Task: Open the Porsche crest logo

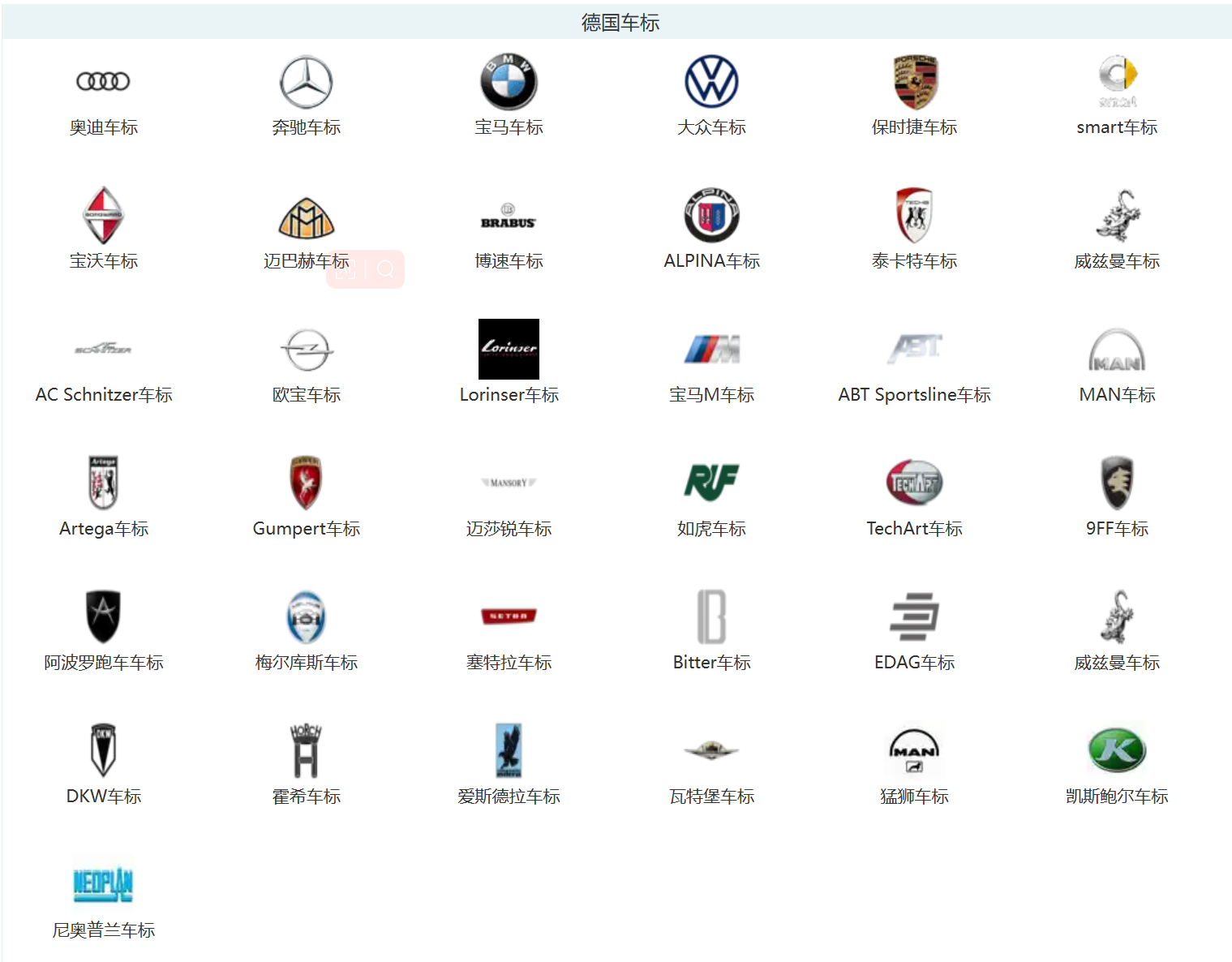Action: click(914, 82)
